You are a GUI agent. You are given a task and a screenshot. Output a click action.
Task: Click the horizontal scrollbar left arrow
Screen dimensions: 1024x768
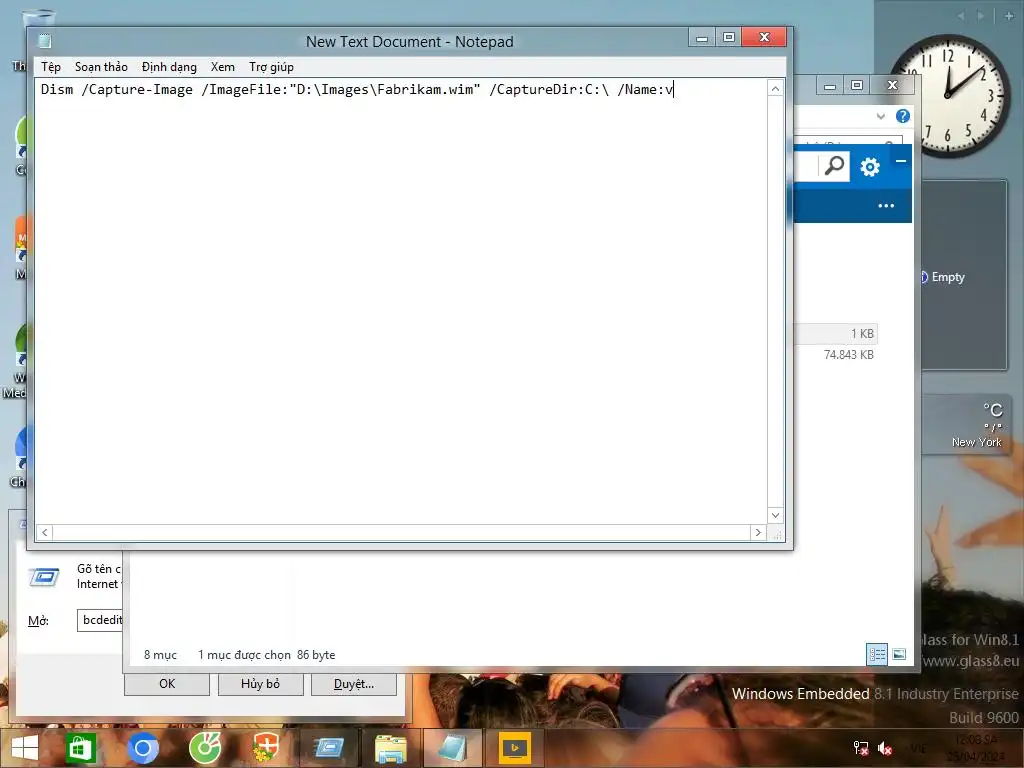tap(44, 532)
